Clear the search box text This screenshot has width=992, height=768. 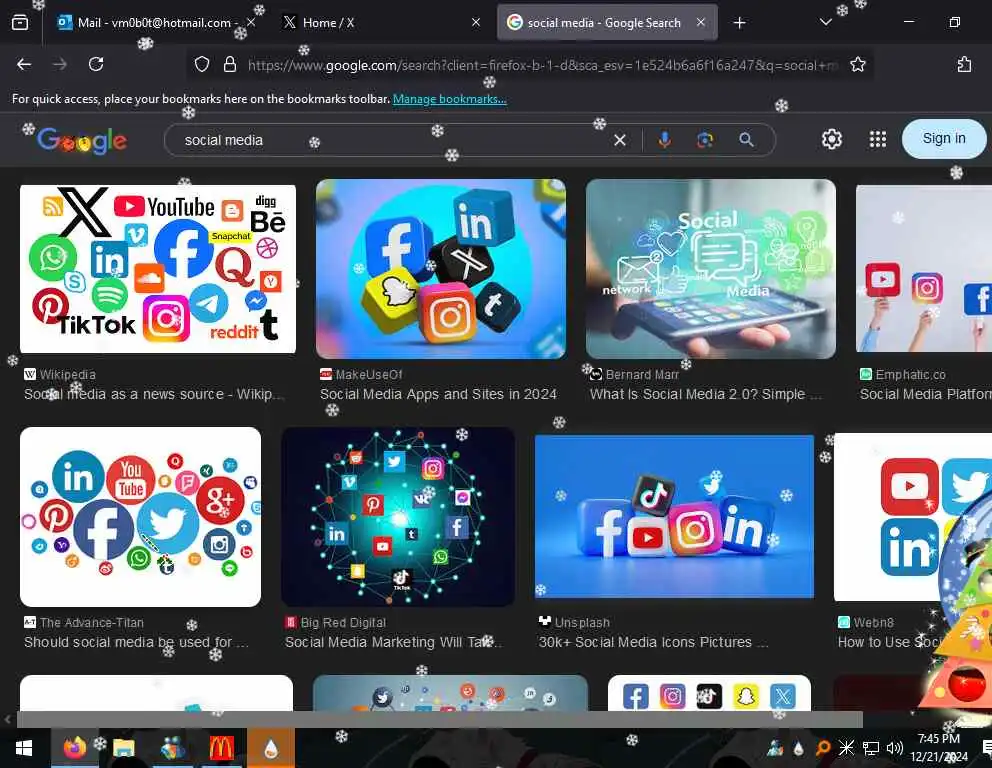pyautogui.click(x=620, y=140)
